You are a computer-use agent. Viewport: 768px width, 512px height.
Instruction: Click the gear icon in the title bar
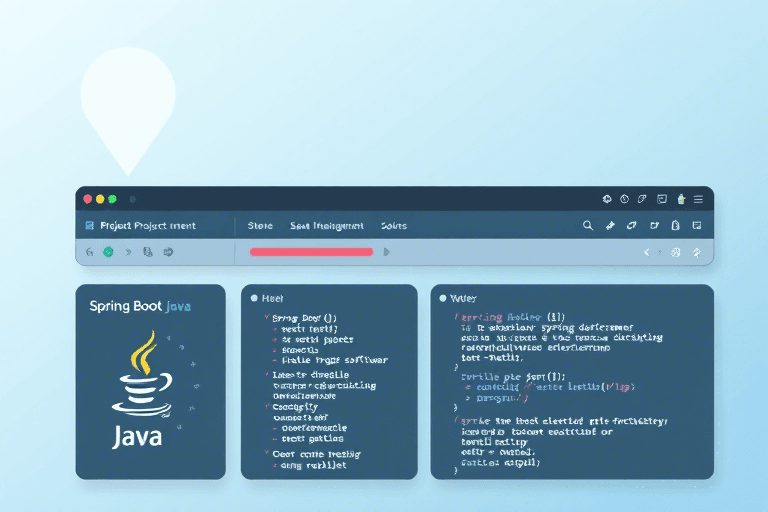[x=606, y=199]
